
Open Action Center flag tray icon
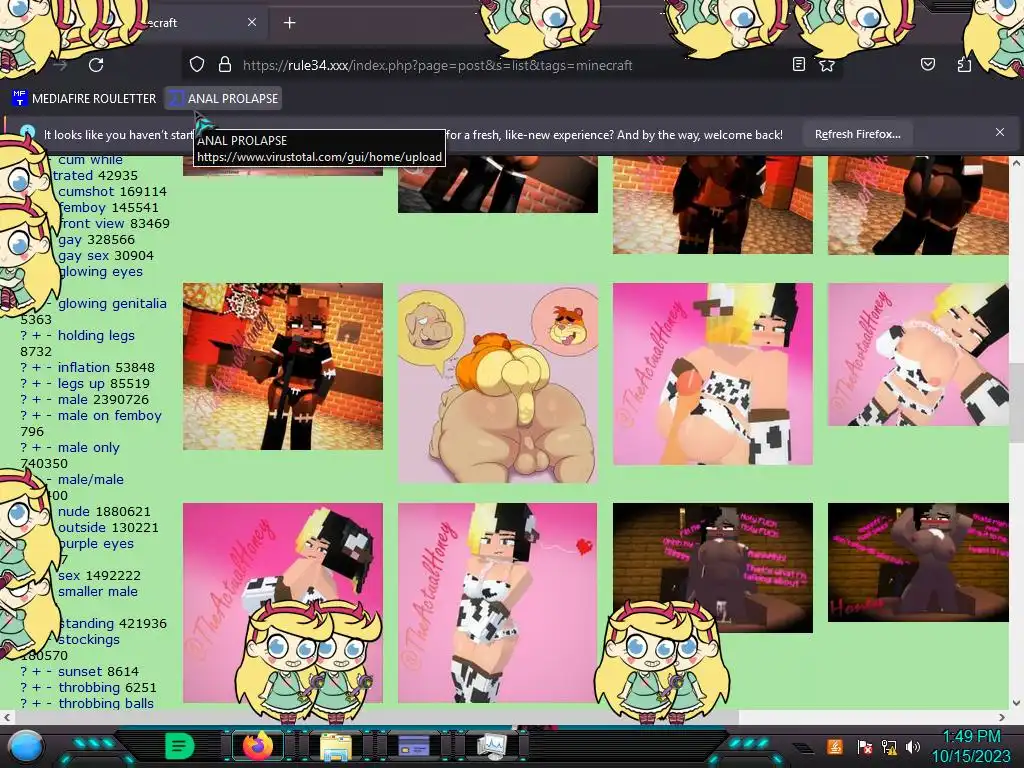(864, 746)
